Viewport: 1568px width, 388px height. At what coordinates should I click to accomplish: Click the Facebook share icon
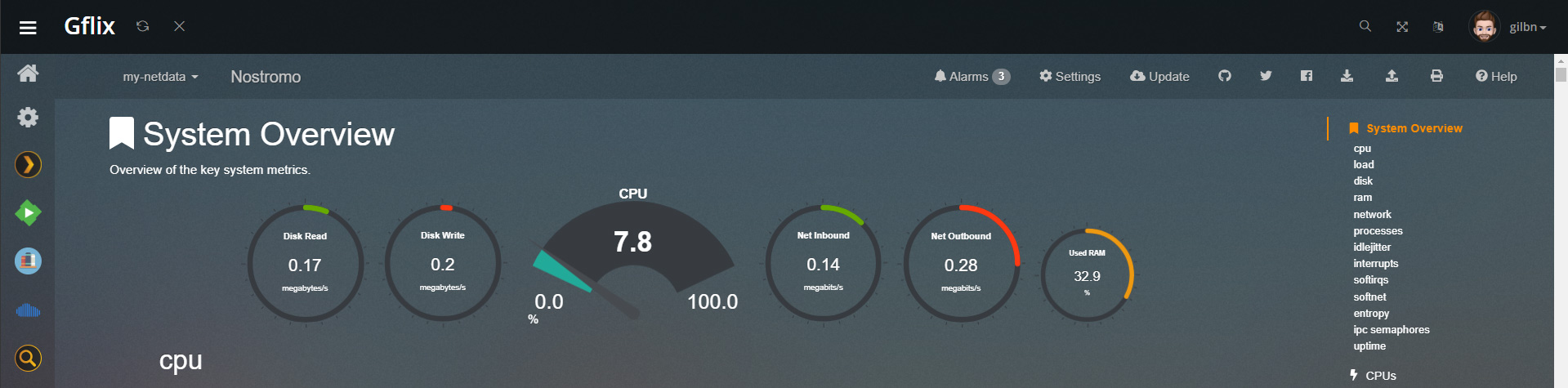(1307, 76)
